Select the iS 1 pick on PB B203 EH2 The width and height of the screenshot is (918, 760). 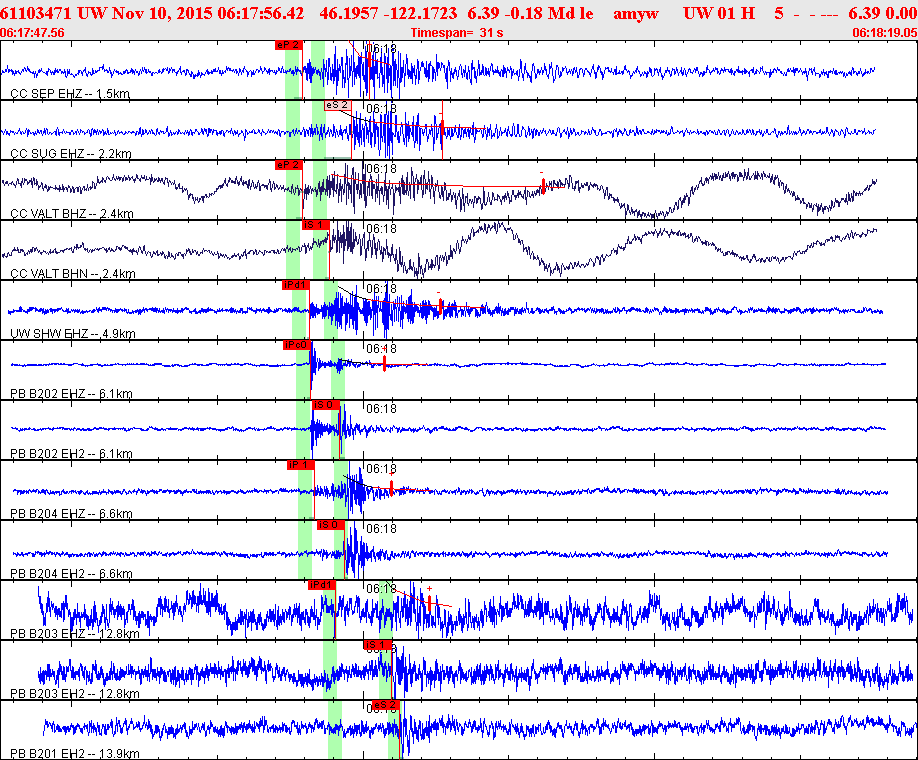pos(377,645)
